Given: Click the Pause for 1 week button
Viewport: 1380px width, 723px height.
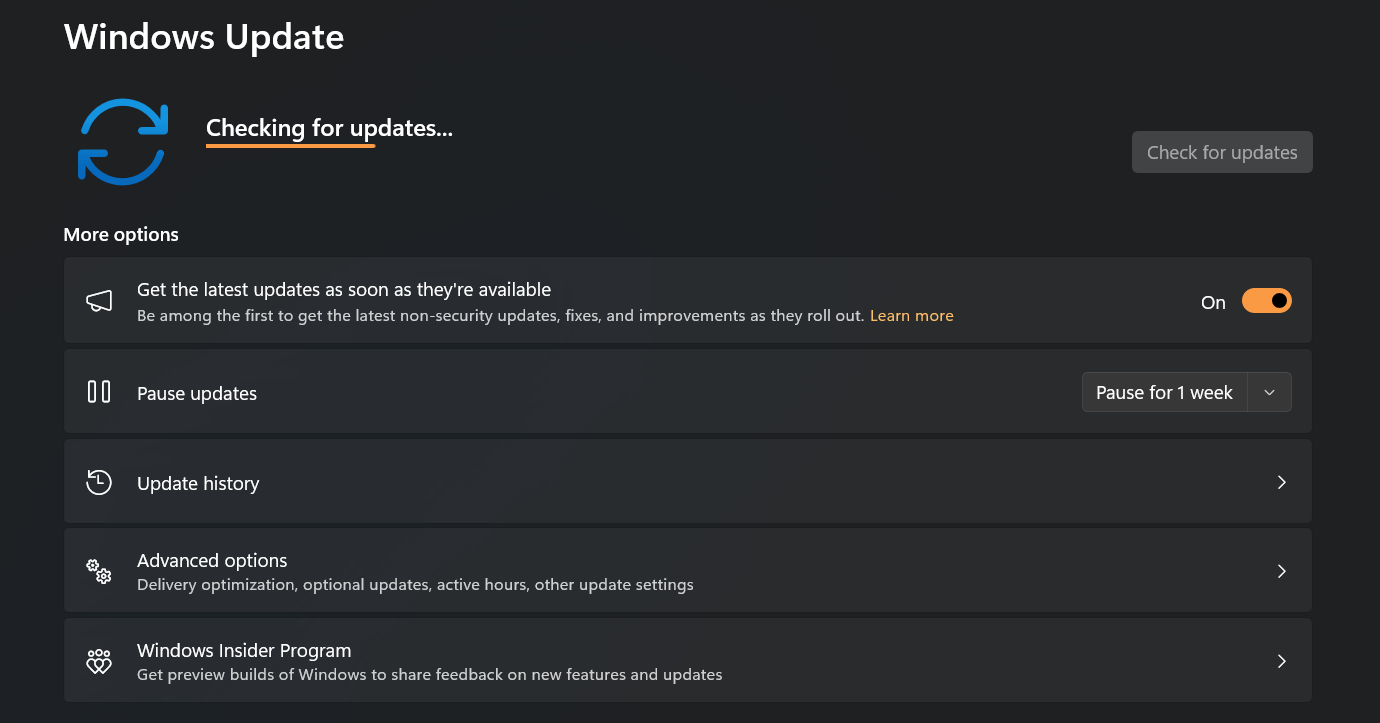Looking at the screenshot, I should click(x=1164, y=393).
